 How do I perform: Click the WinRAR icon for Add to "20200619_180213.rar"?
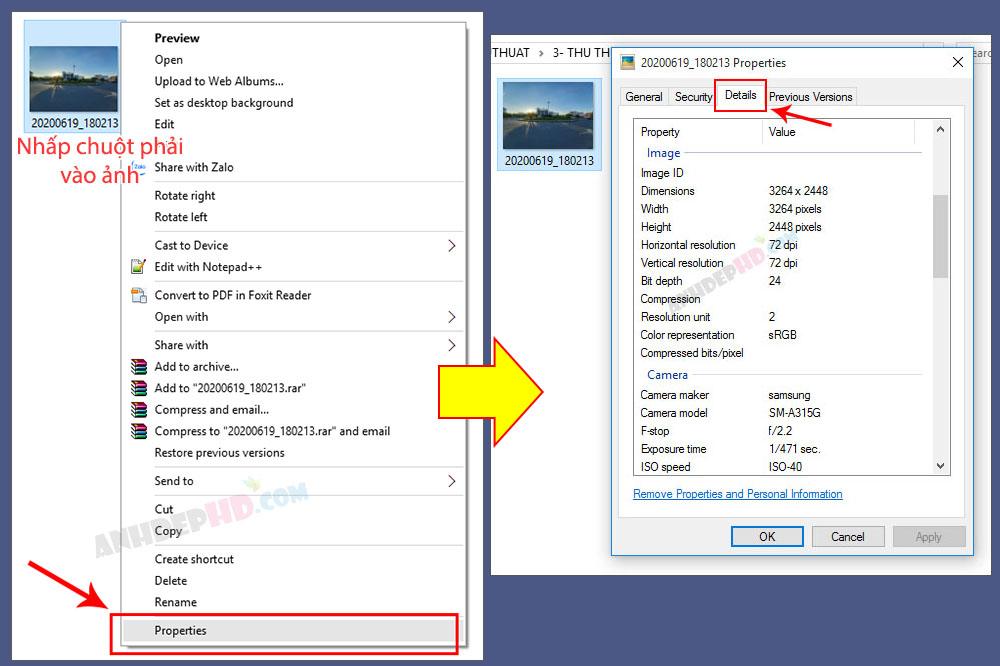138,388
